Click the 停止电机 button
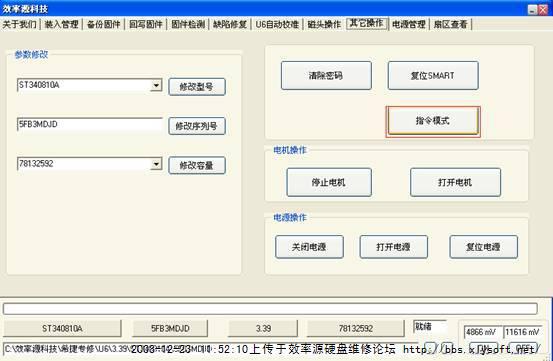553x361 pixels. click(329, 182)
